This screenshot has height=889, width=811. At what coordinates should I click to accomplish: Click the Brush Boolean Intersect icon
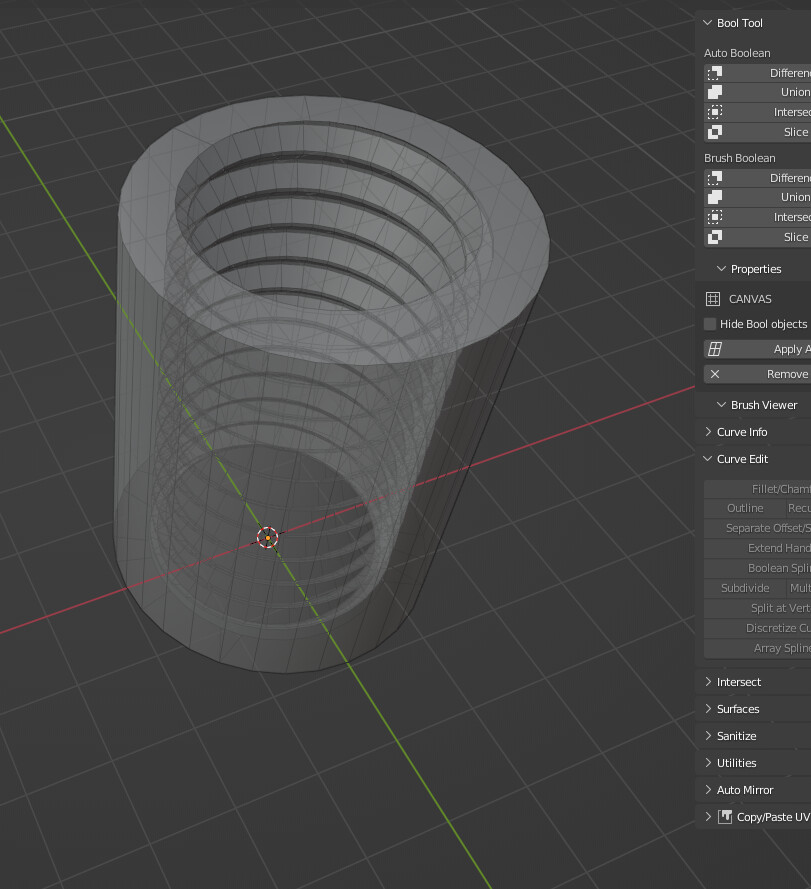point(713,217)
